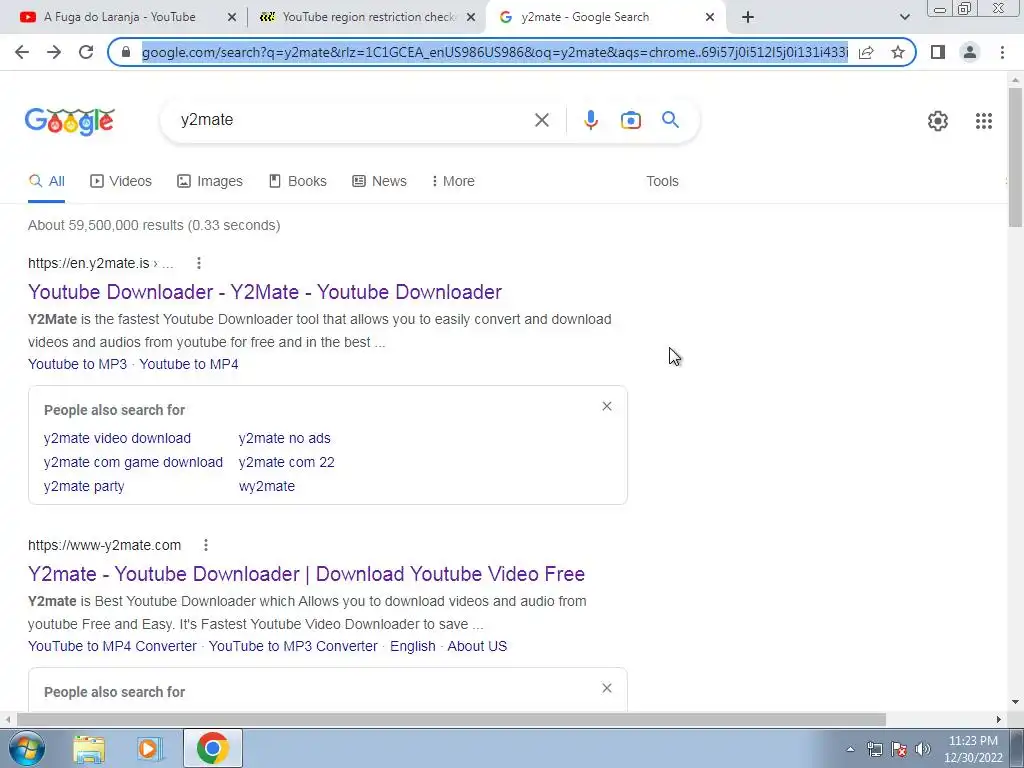
Task: Click the vertical page scrollbar thumb
Action: 1015,157
